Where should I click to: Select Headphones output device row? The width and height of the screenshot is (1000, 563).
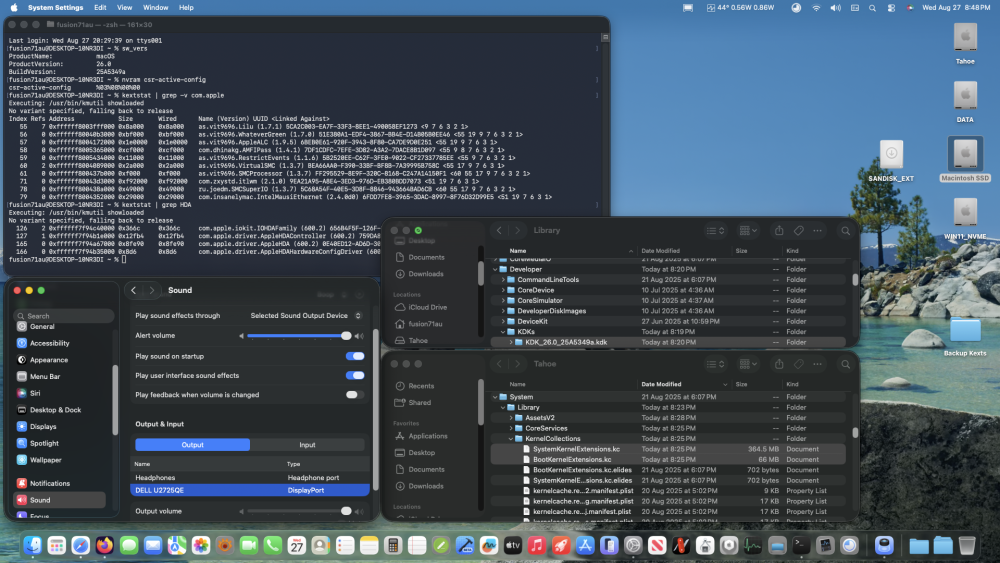tap(250, 478)
